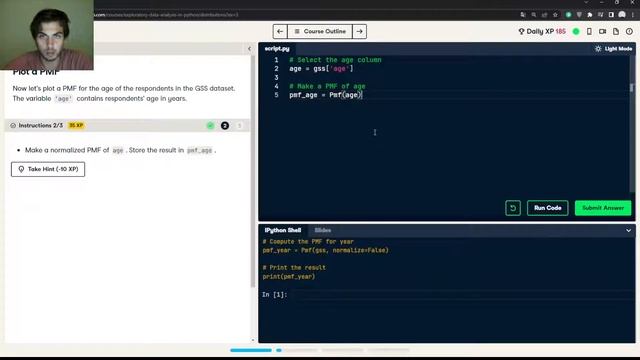Click shell line pmf_year = Pmf(gss, normalize=False)
This screenshot has width=640, height=360.
click(325, 250)
